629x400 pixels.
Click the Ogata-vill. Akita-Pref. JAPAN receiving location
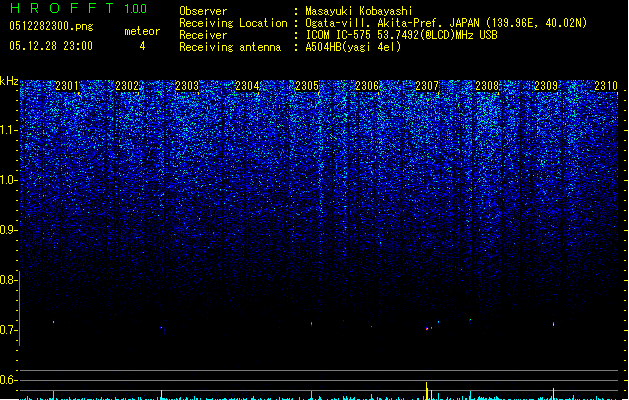[446, 23]
